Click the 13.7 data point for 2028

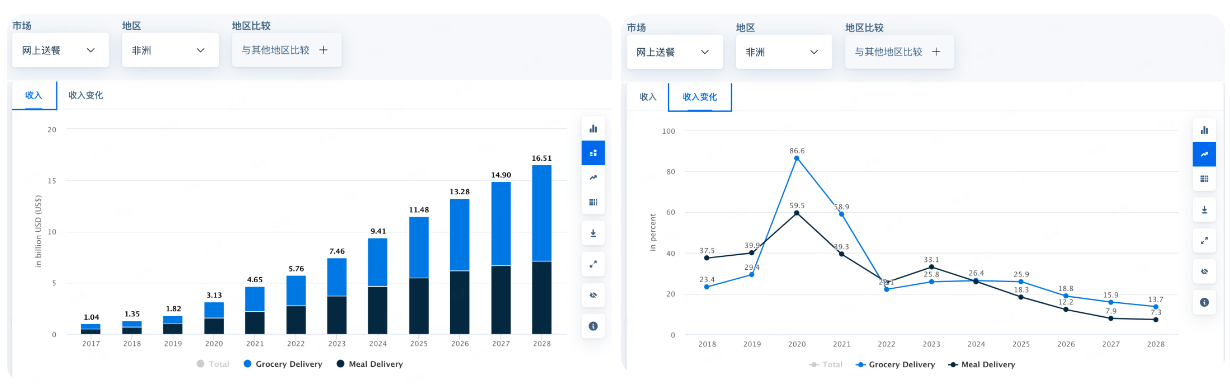[1155, 306]
